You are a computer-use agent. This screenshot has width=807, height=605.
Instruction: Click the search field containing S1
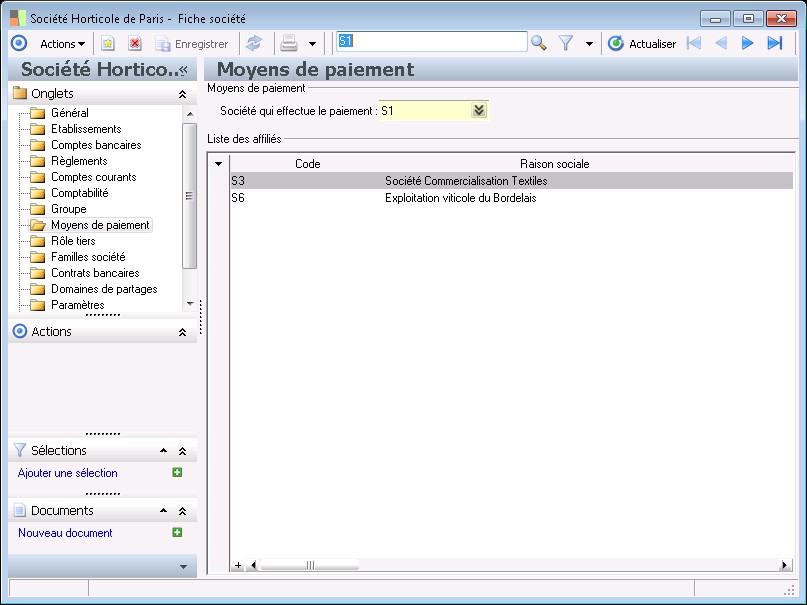[431, 41]
